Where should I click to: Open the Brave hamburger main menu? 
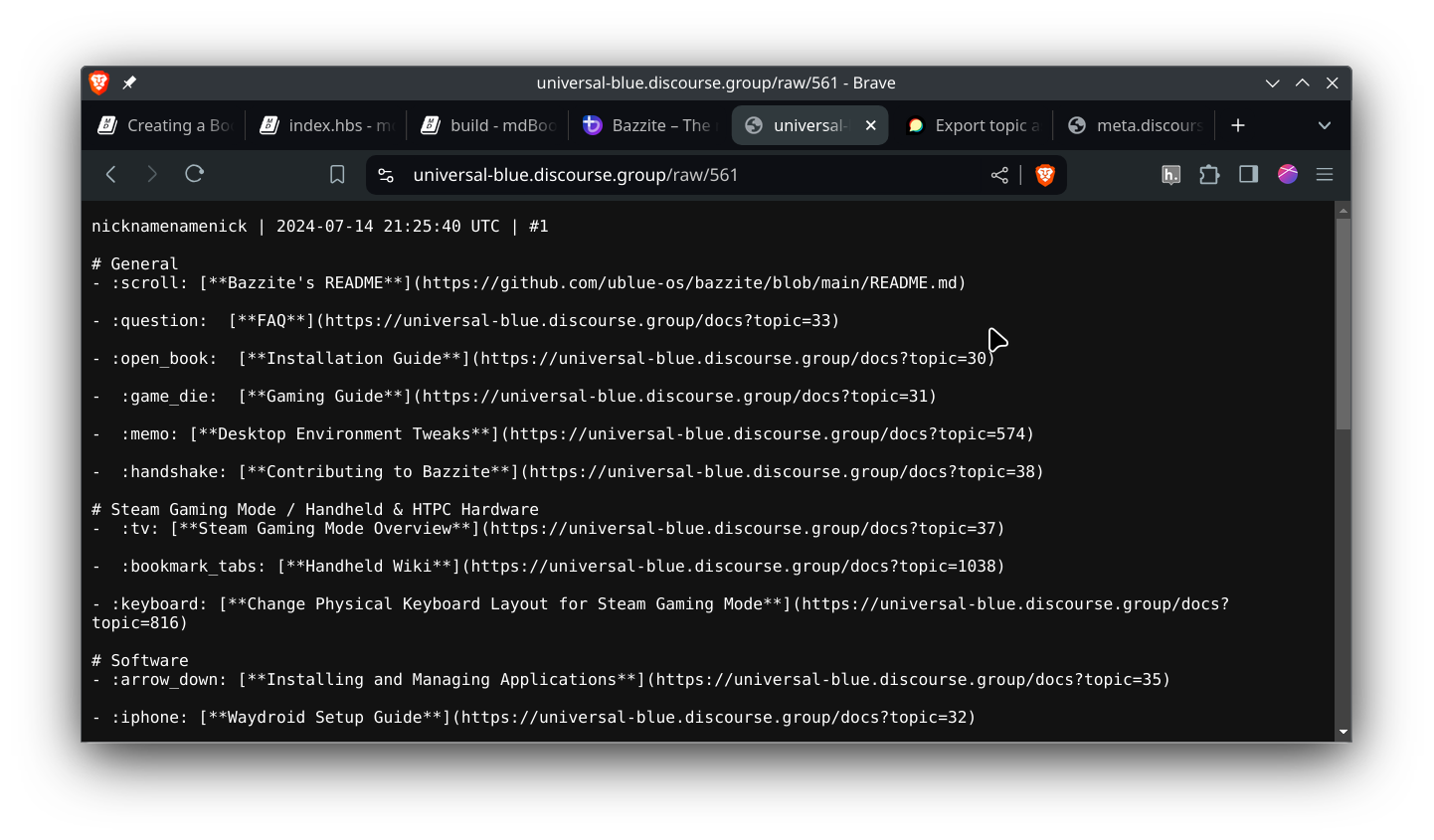click(x=1325, y=174)
